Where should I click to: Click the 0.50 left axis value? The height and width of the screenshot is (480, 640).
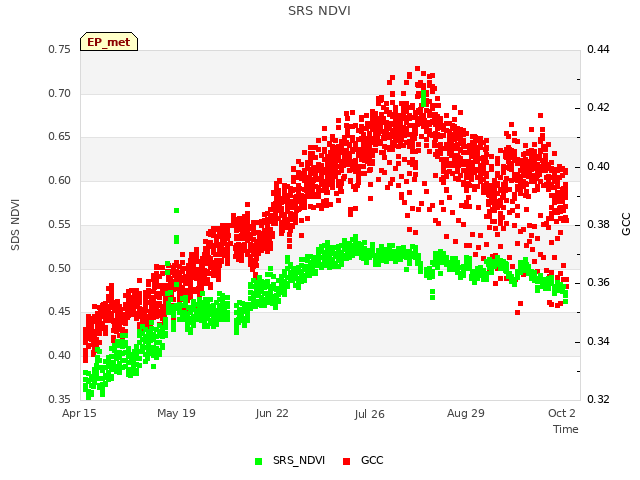click(60, 269)
